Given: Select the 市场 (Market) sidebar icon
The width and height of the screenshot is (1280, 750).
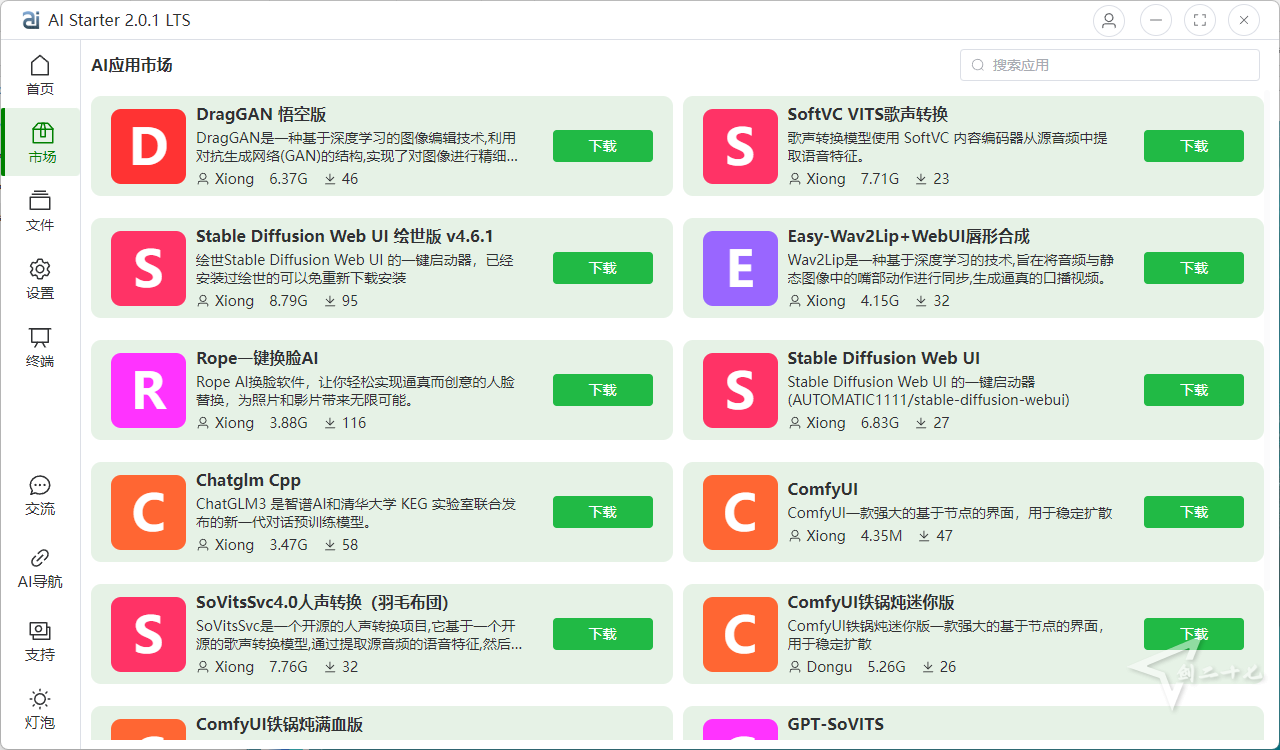Looking at the screenshot, I should point(40,141).
